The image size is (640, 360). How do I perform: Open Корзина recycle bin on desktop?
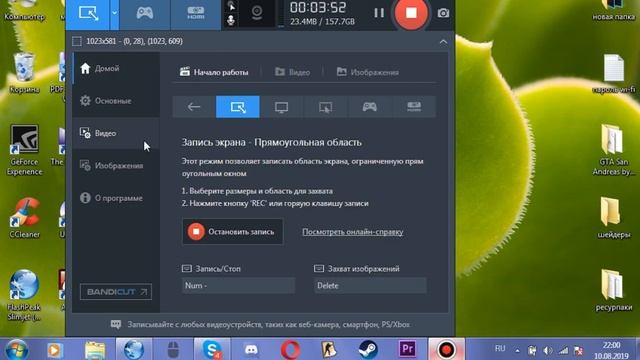tap(24, 73)
